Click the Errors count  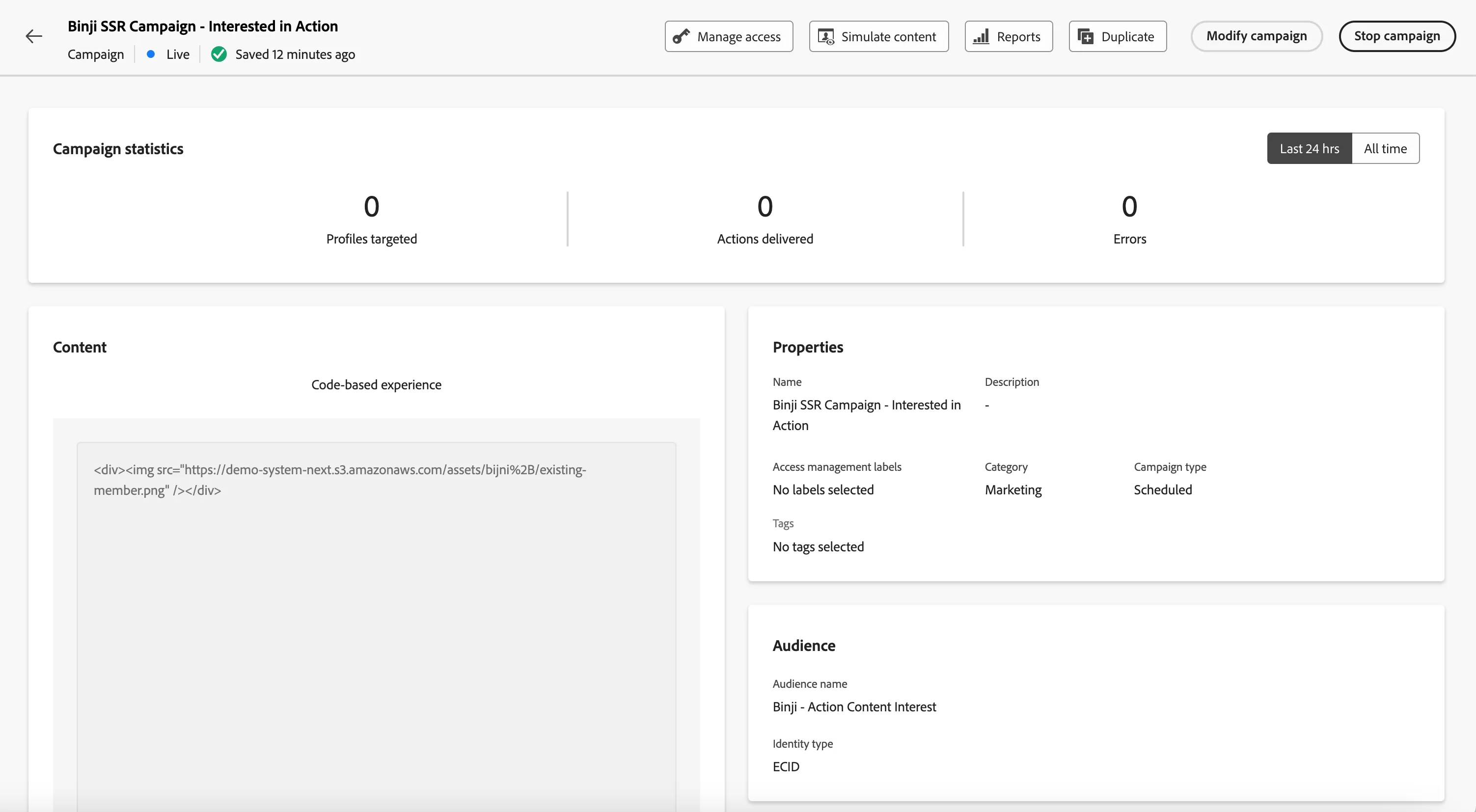[x=1129, y=206]
